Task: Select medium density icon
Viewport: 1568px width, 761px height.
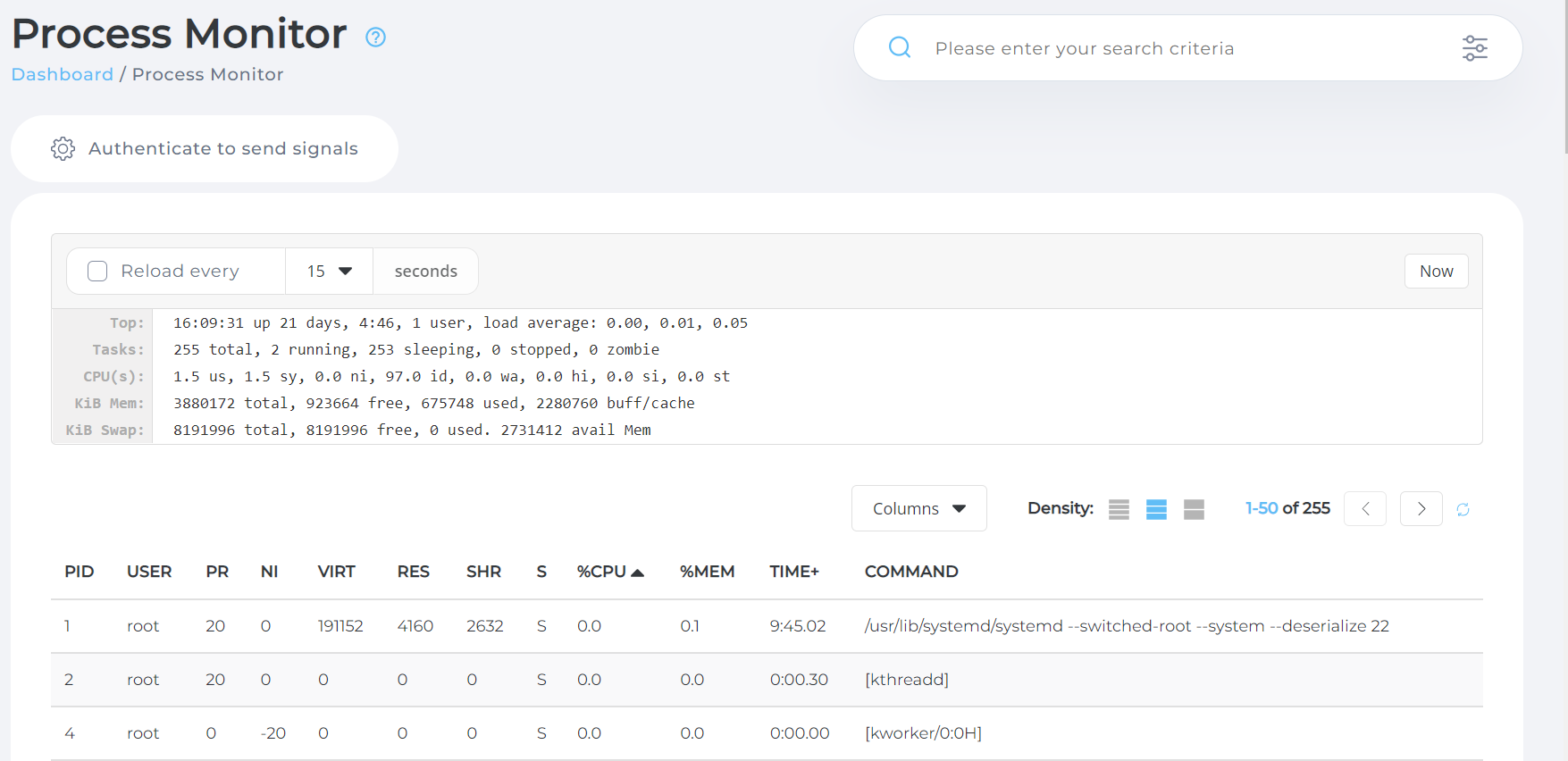Action: coord(1156,509)
